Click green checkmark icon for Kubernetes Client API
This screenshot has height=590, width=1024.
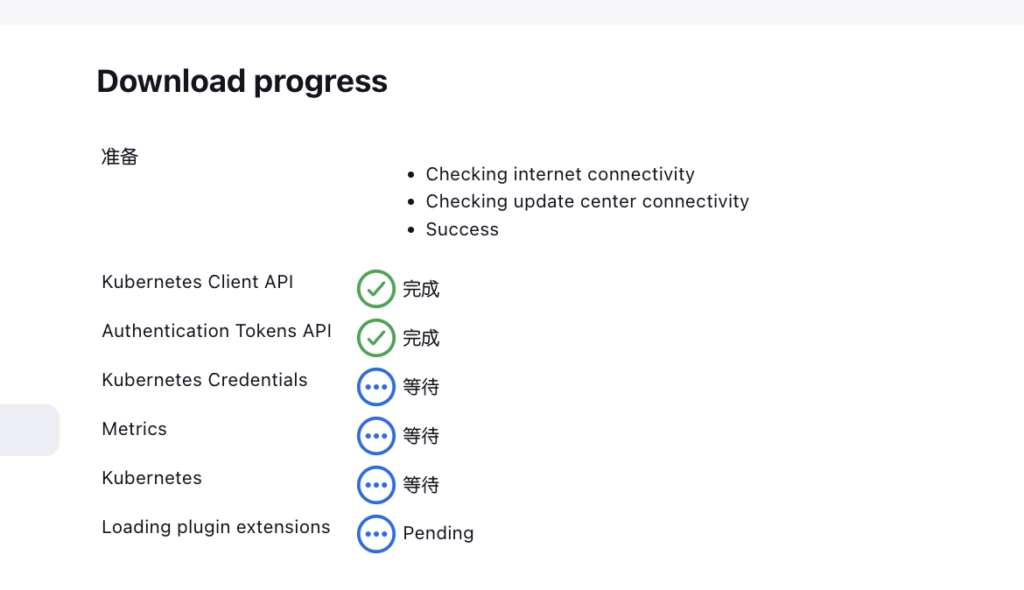point(376,289)
